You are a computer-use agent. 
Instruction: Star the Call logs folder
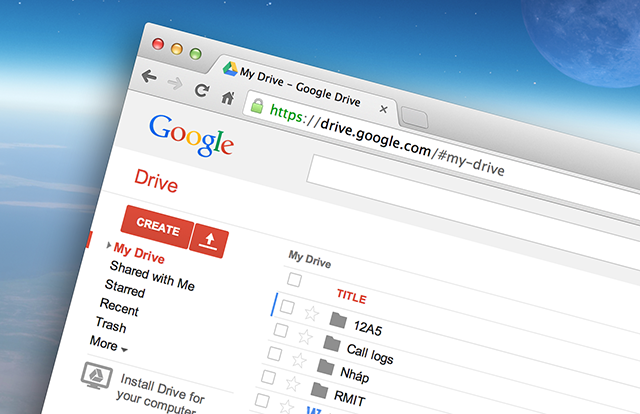pos(305,337)
